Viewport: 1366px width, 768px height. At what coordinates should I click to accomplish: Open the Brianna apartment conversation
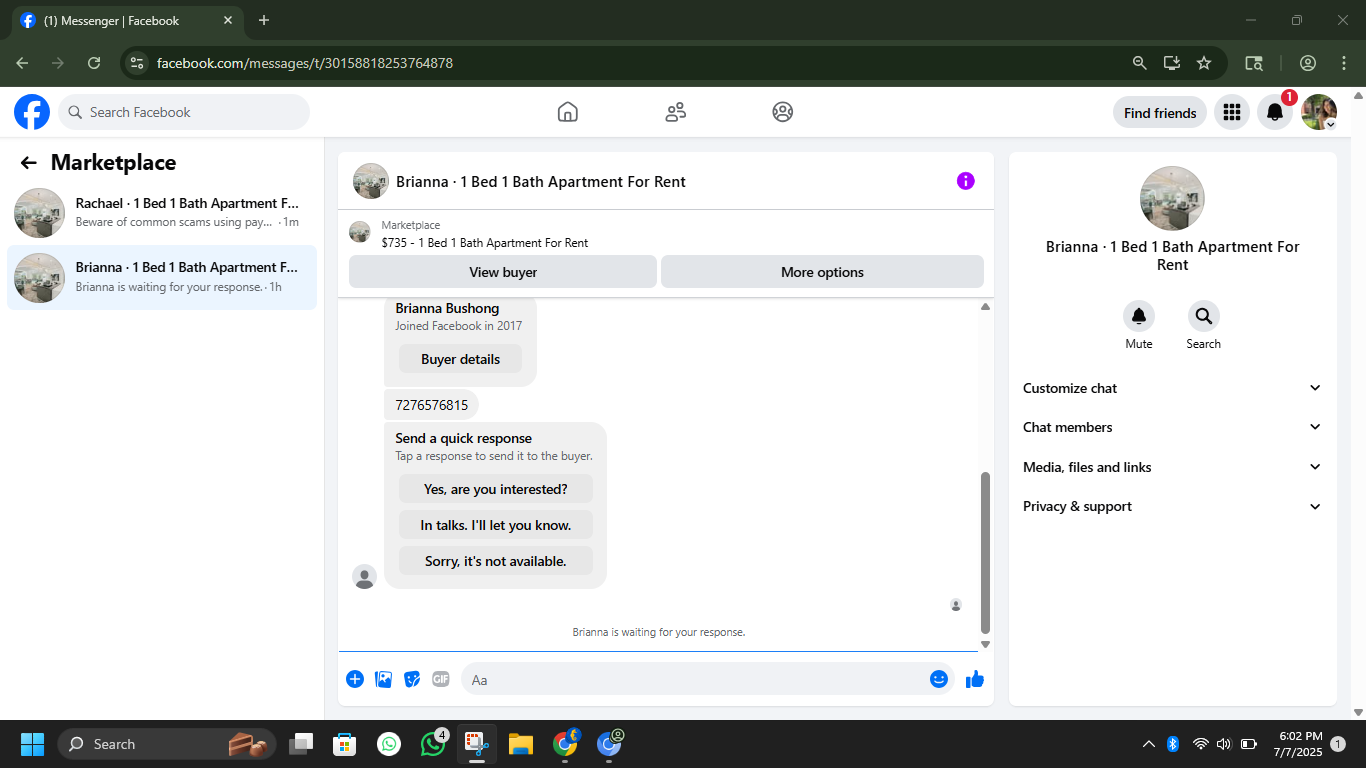[162, 277]
